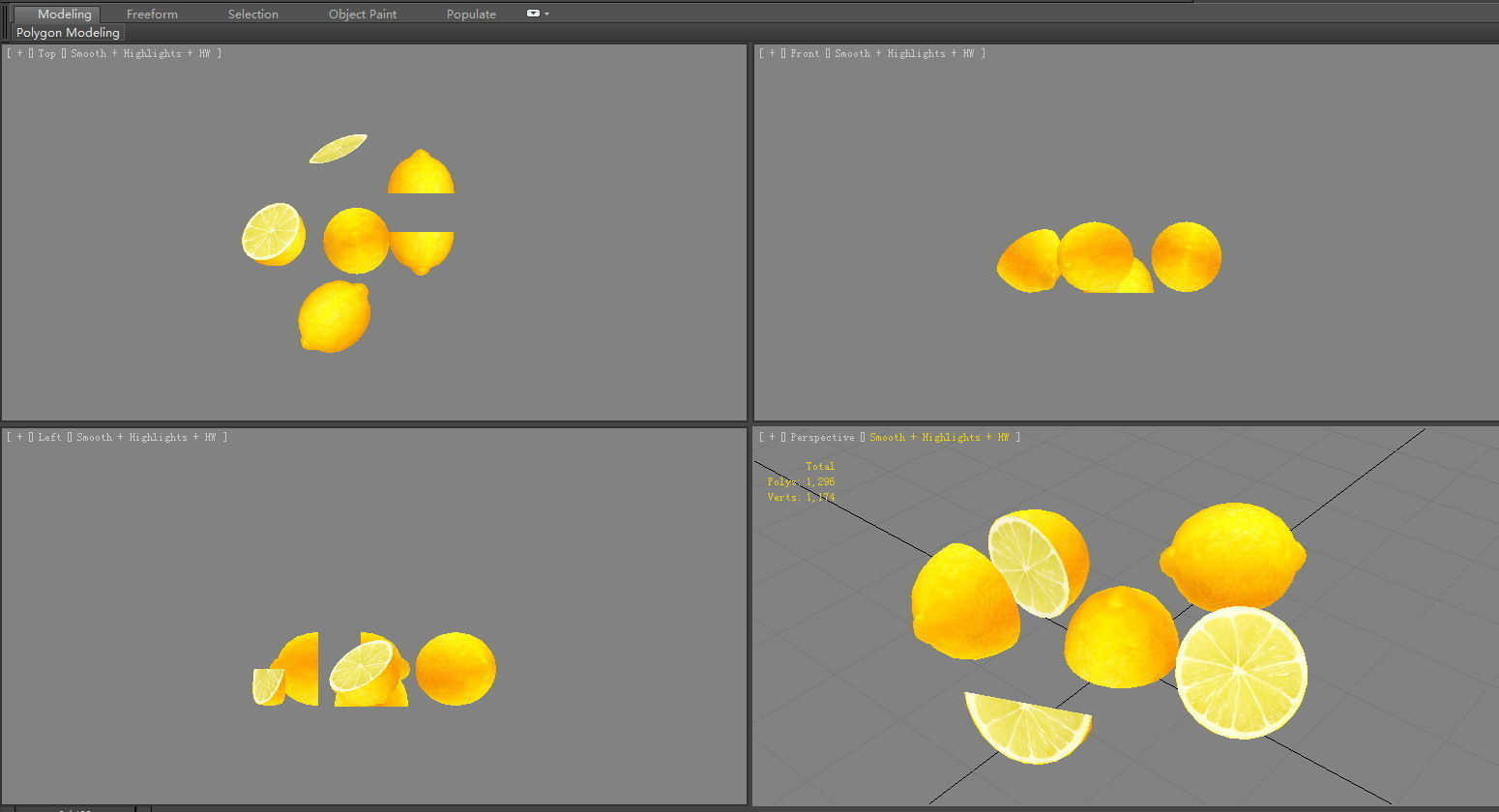The height and width of the screenshot is (812, 1499).
Task: Switch to the Object Paint tab
Action: point(363,14)
